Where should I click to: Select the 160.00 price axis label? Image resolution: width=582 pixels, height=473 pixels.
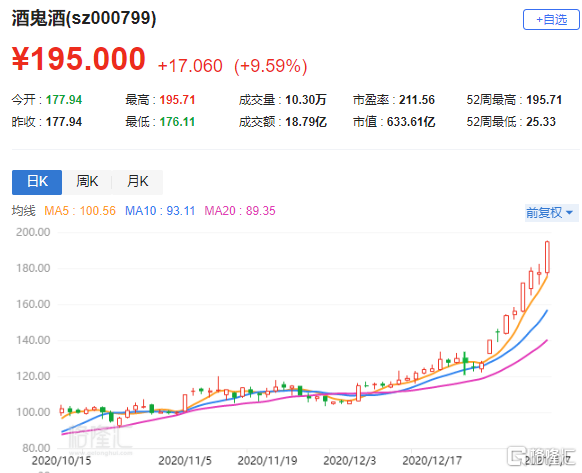click(x=33, y=304)
